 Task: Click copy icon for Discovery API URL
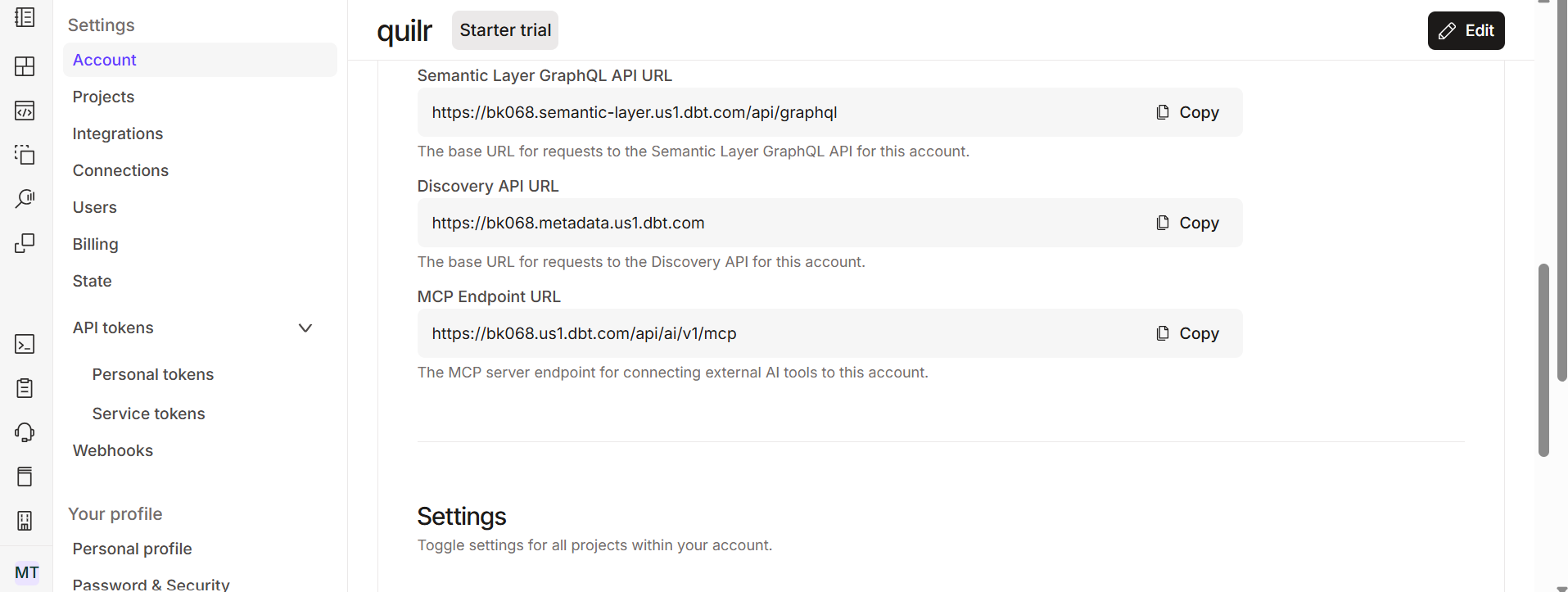1163,223
